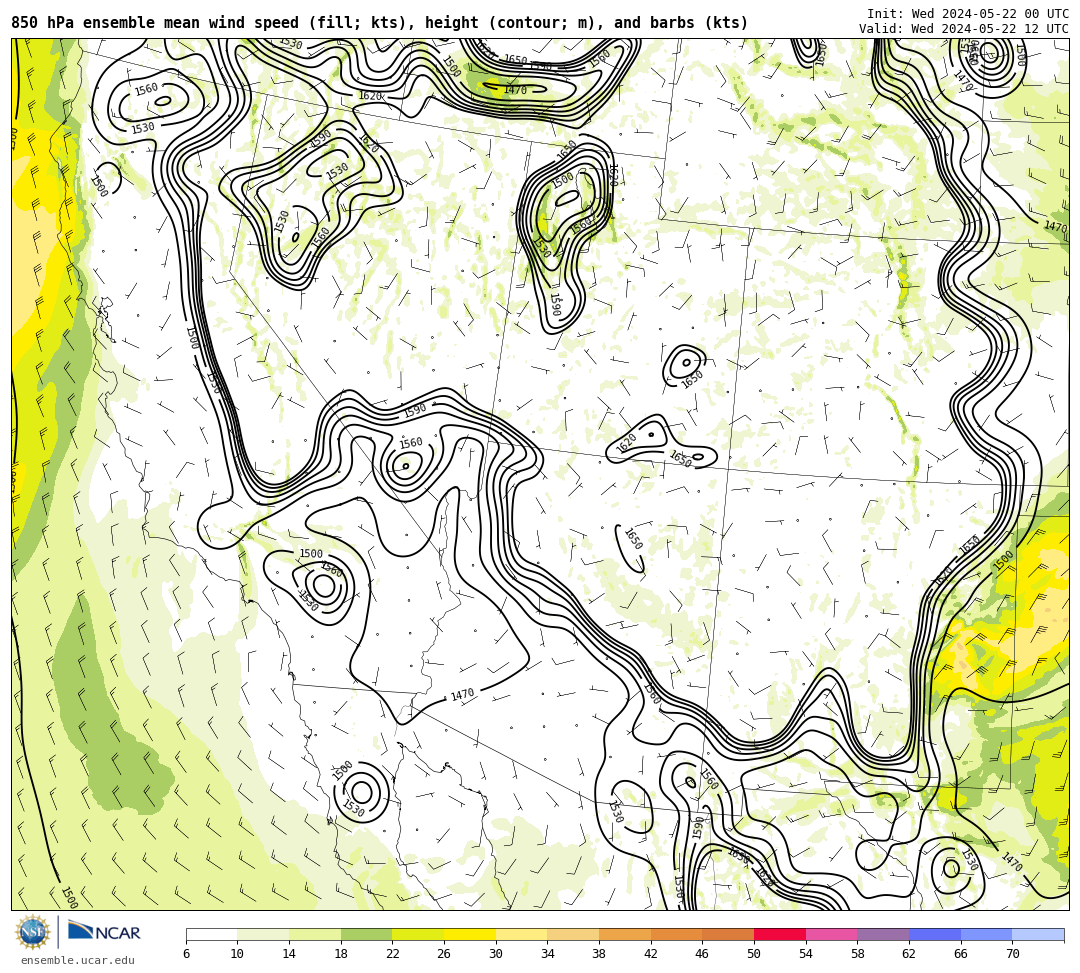The width and height of the screenshot is (1080, 973).
Task: Click the legend tick label 22
Action: click(x=393, y=954)
